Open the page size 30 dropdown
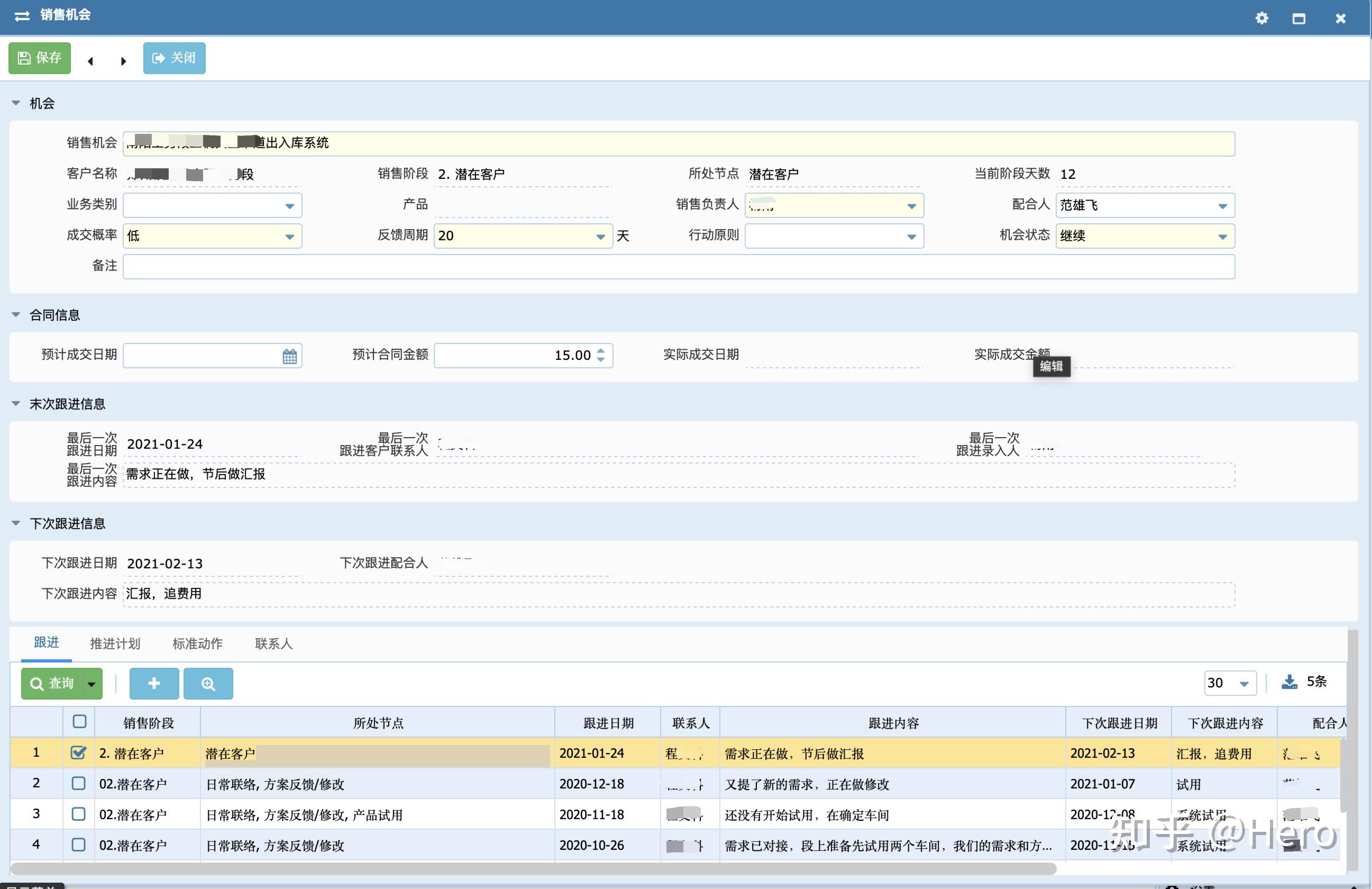This screenshot has height=889, width=1372. click(x=1230, y=683)
